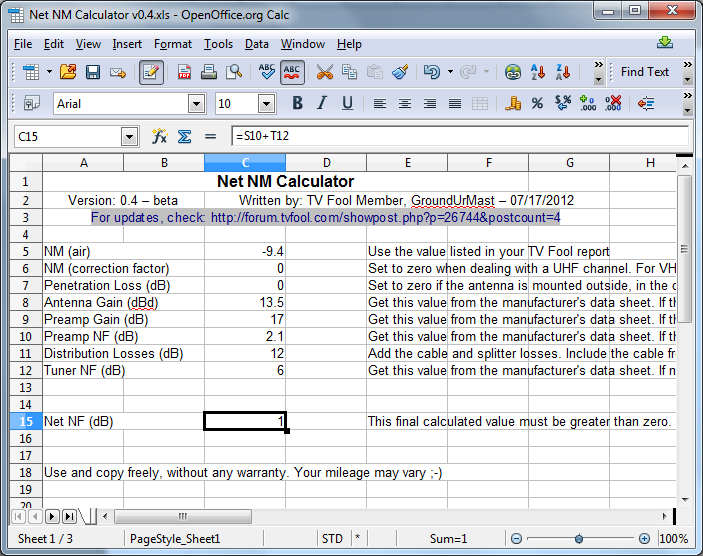Image resolution: width=703 pixels, height=556 pixels.
Task: Click the tvfool forum updates link
Action: click(x=385, y=217)
